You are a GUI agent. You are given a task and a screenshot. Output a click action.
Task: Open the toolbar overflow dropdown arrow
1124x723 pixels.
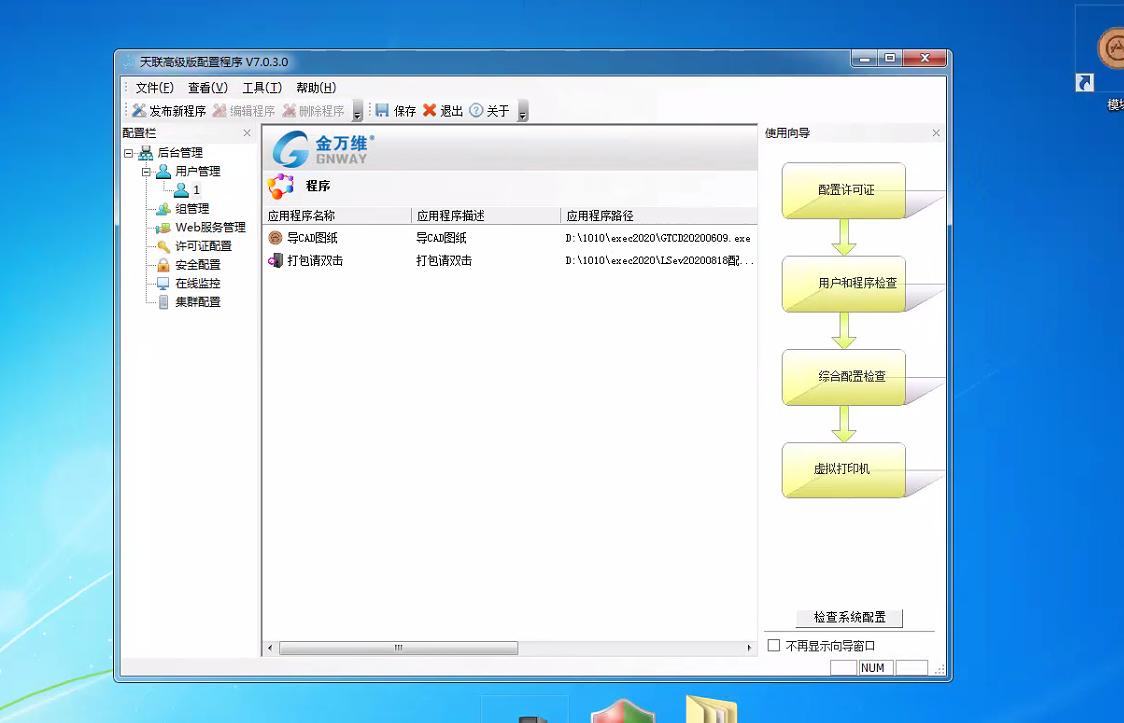pos(523,115)
